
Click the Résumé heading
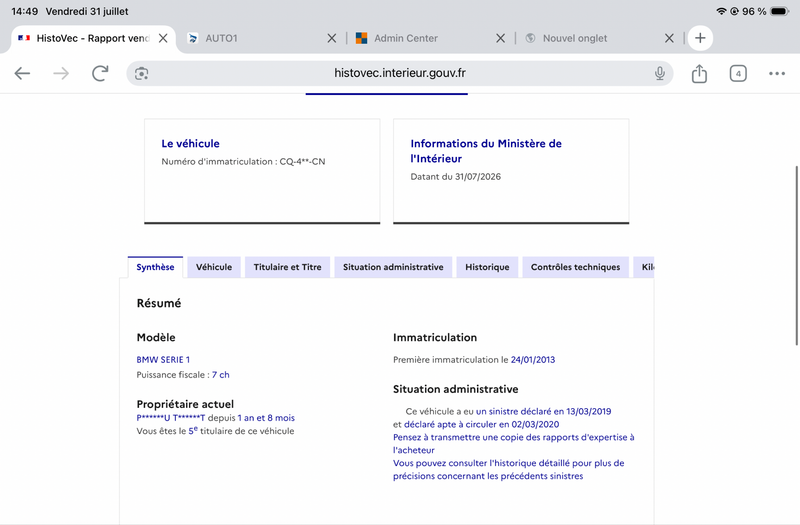(x=159, y=303)
